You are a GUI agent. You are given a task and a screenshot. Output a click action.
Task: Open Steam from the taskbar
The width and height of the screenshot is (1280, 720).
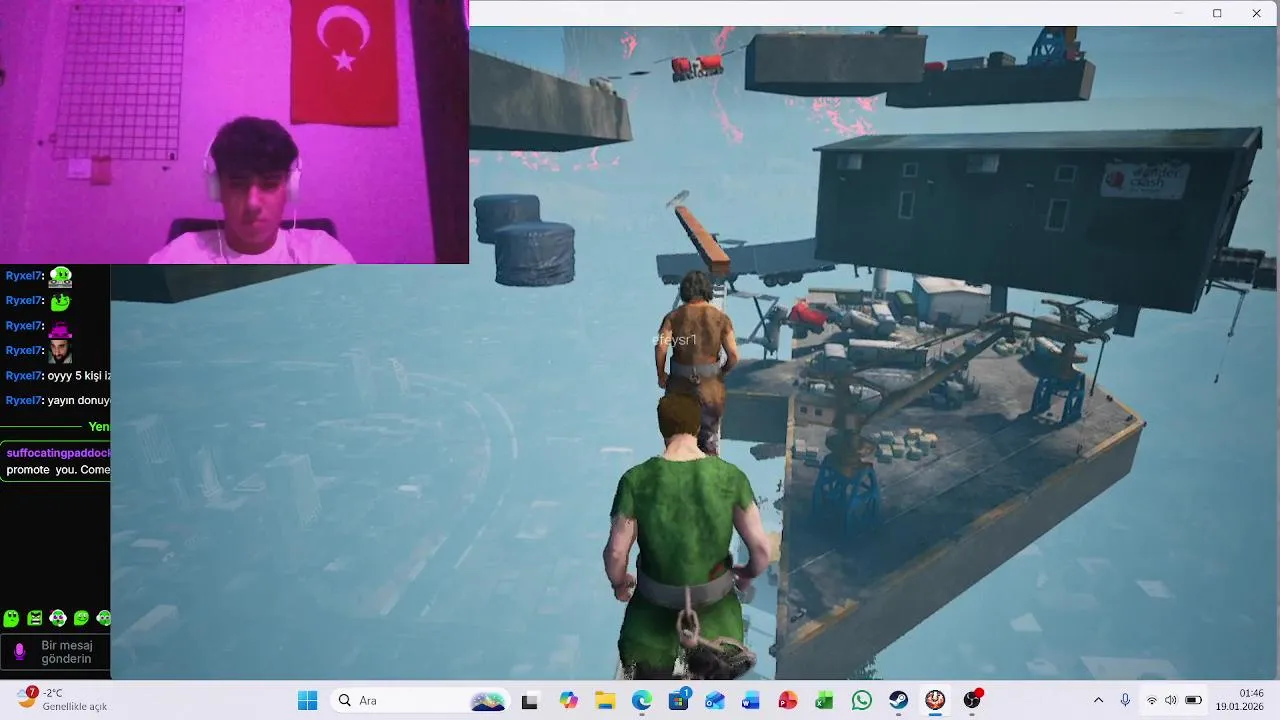[898, 700]
